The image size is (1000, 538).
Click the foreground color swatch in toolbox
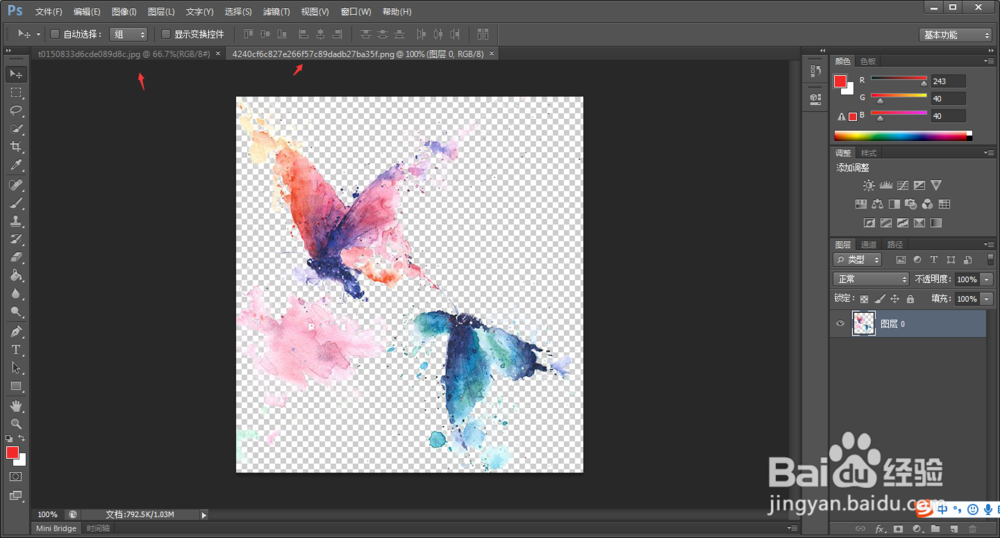tap(12, 453)
